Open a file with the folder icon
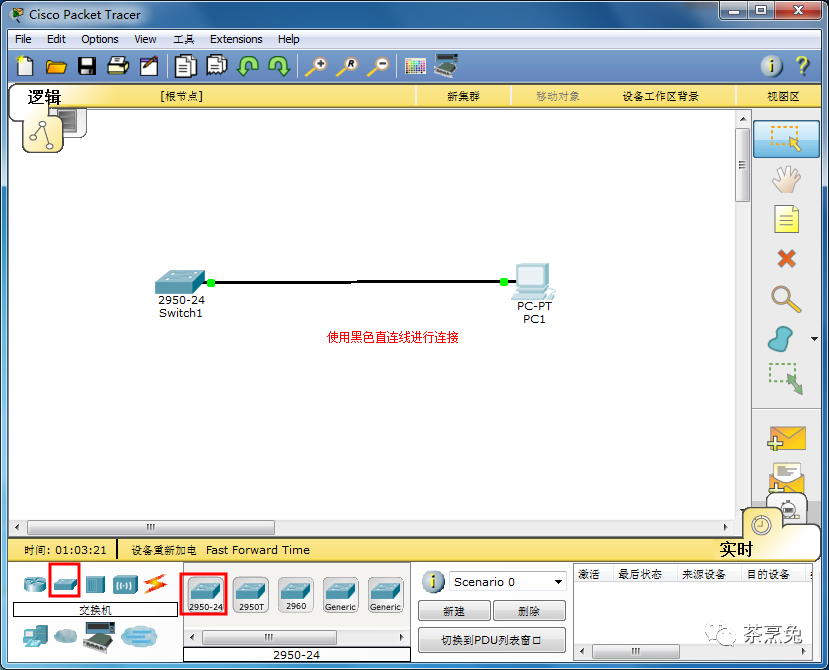The width and height of the screenshot is (829, 670). (x=56, y=66)
